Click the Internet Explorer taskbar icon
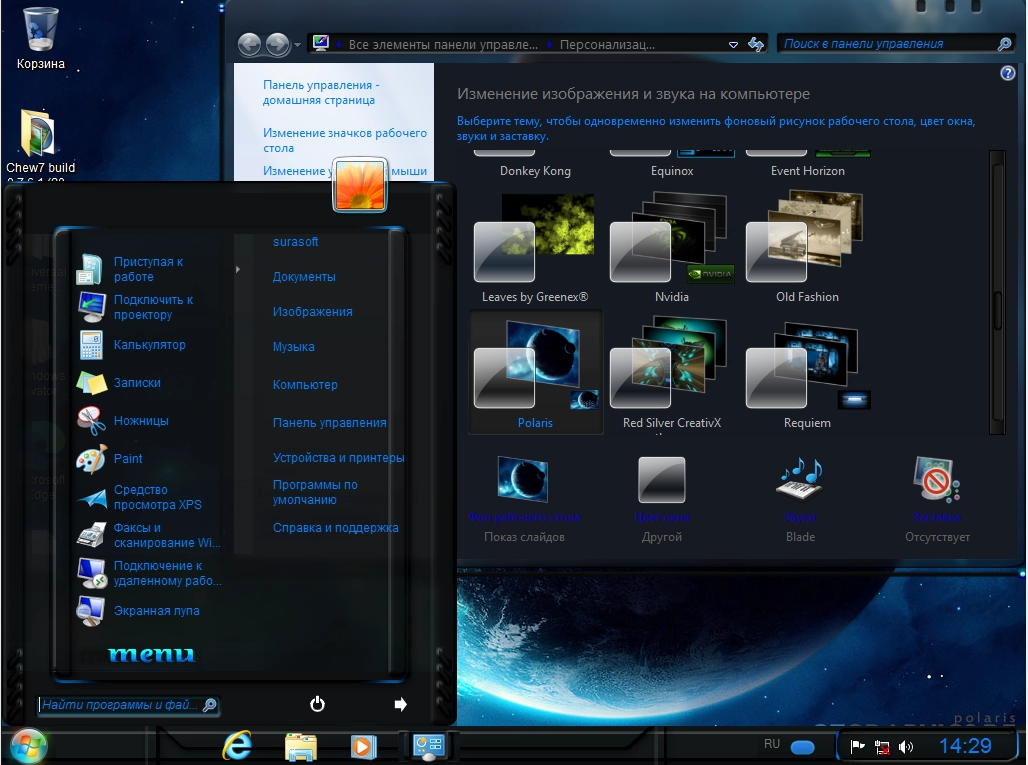The height and width of the screenshot is (765, 1028). tap(237, 745)
